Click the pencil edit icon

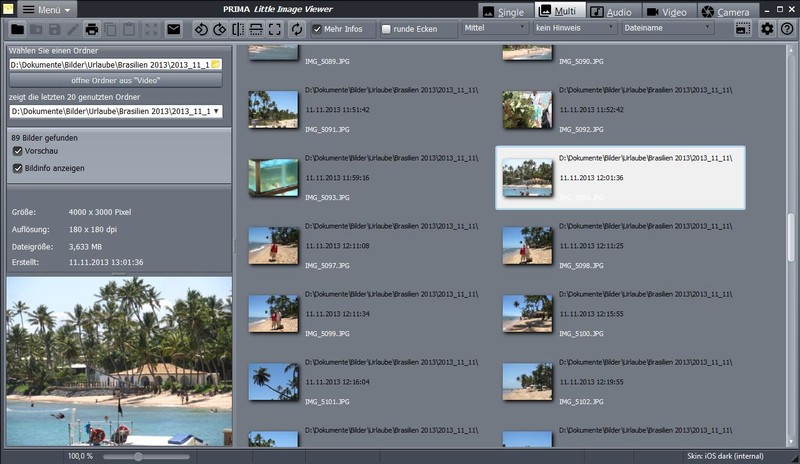pos(73,29)
